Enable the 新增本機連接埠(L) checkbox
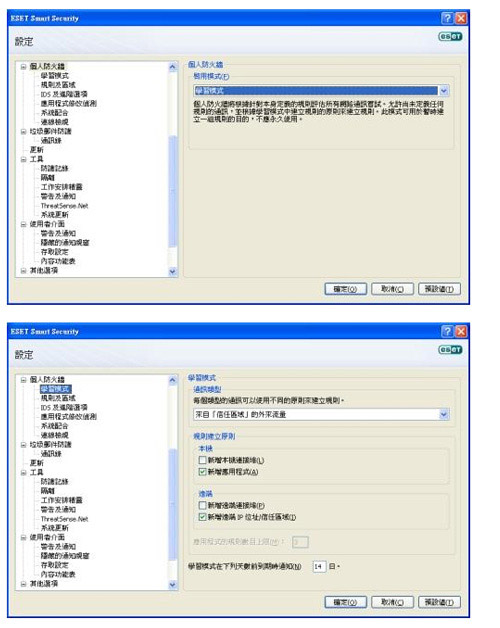This screenshot has width=500, height=628. 203,460
